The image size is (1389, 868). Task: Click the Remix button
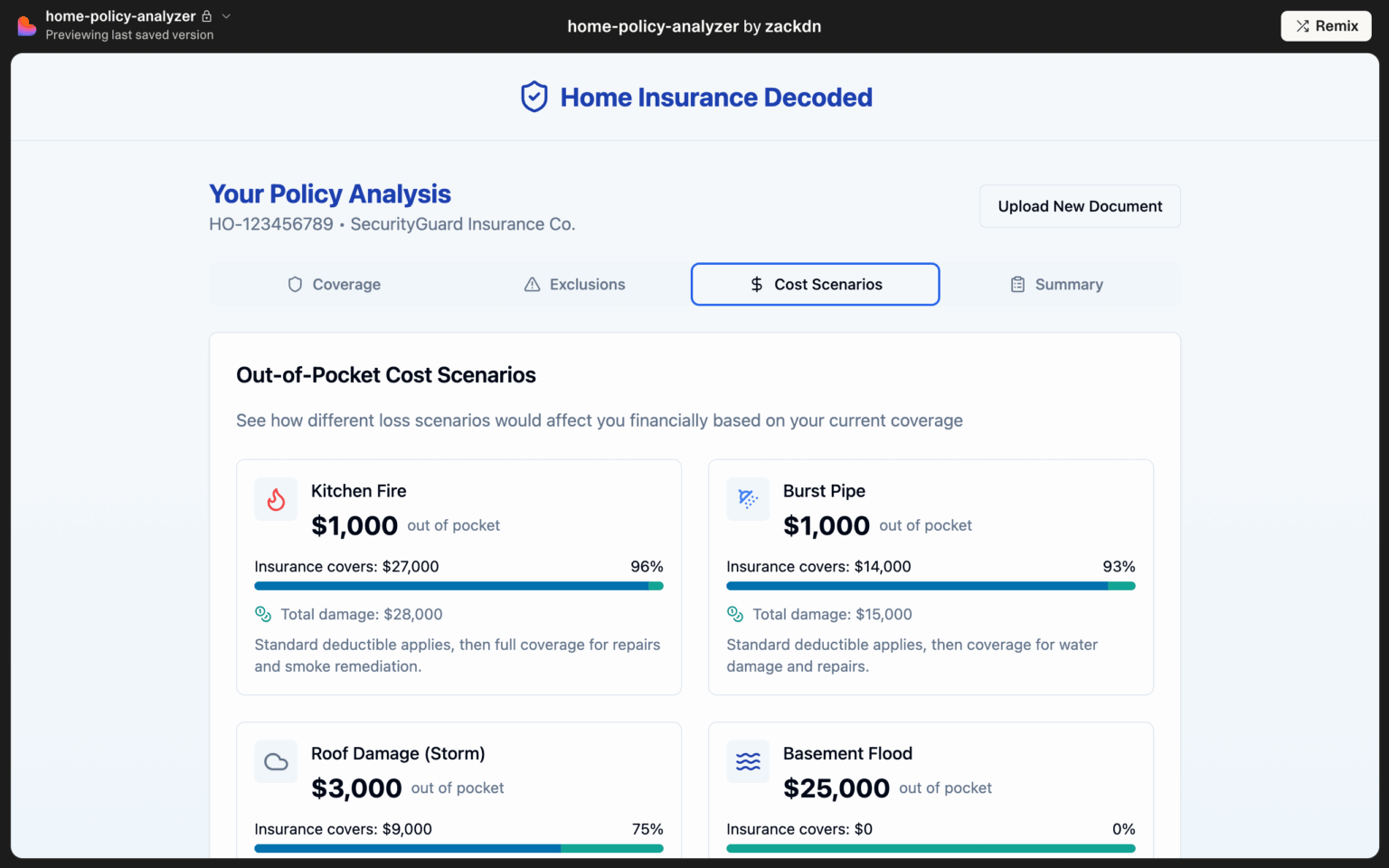1326,25
